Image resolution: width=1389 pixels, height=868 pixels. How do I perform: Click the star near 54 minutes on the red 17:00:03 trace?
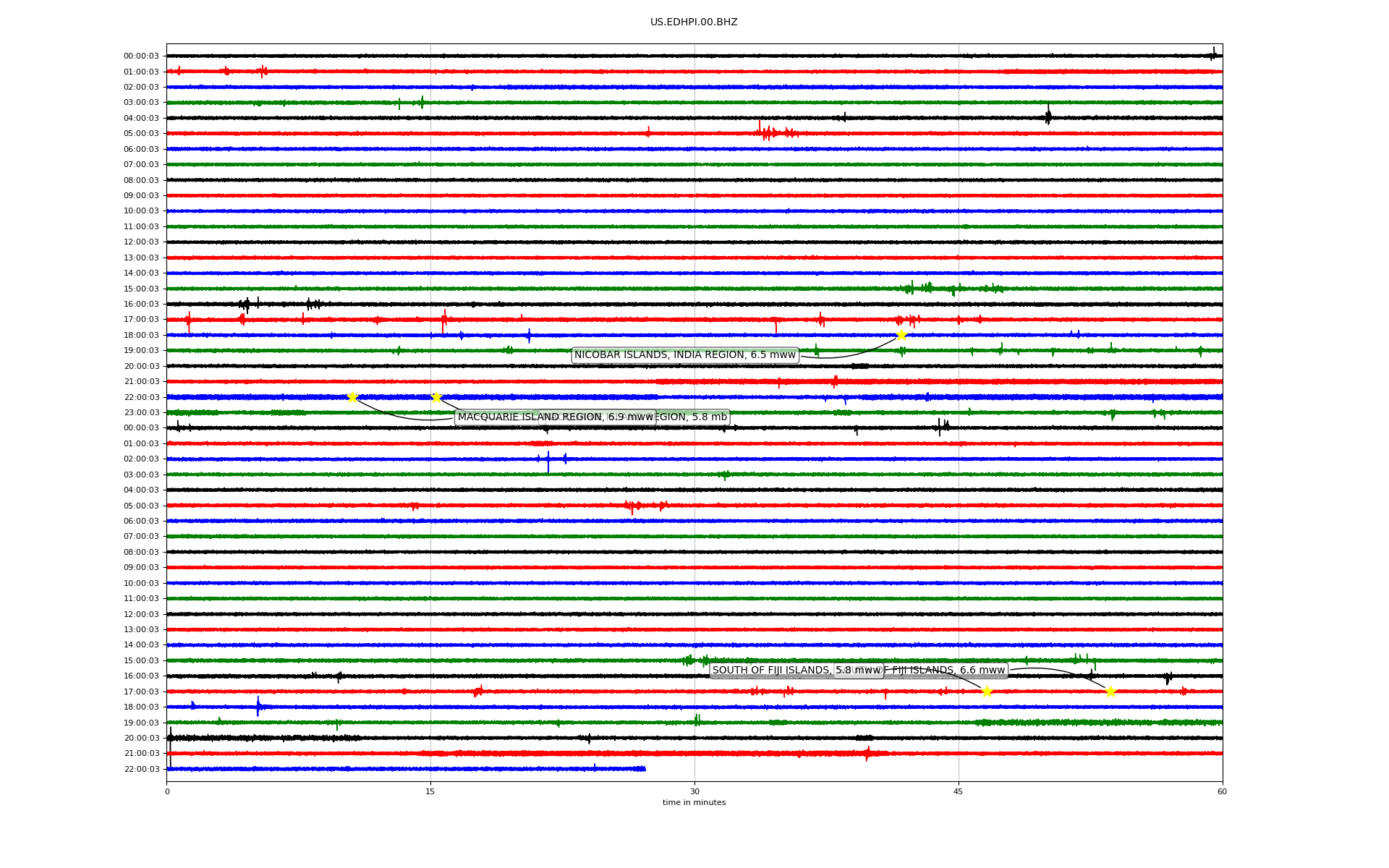pyautogui.click(x=1110, y=692)
